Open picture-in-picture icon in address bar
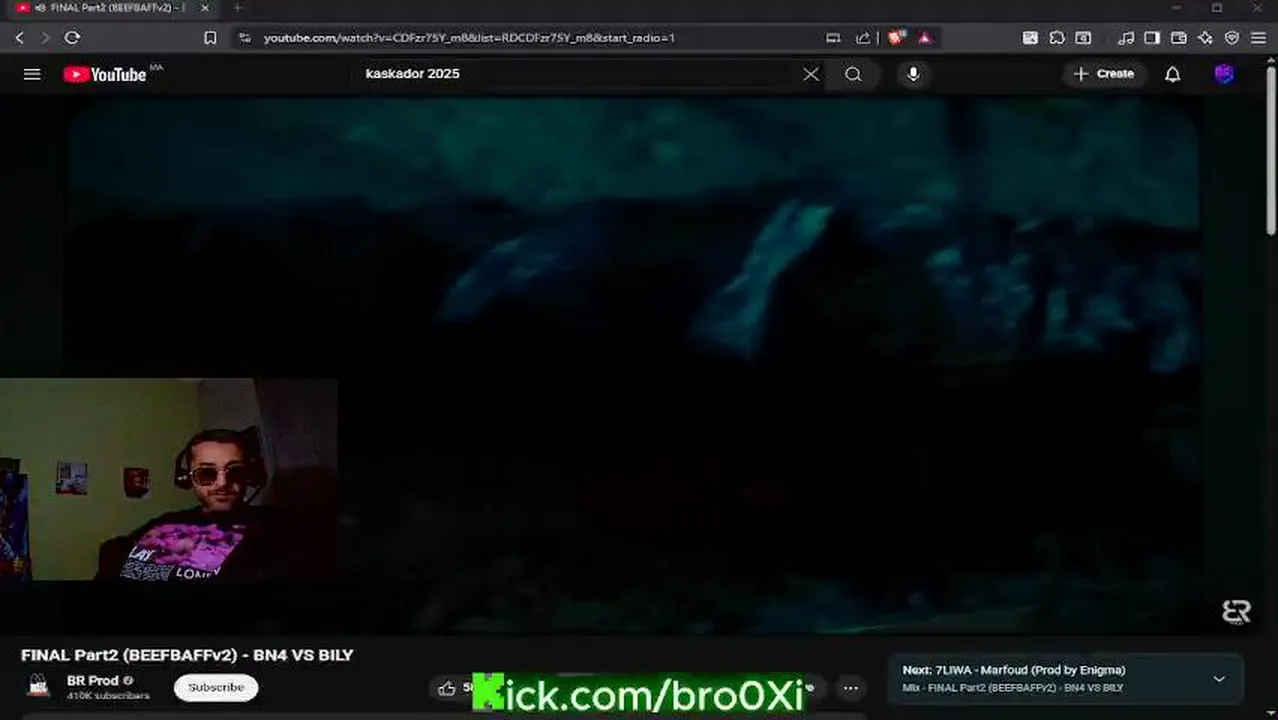 833,38
